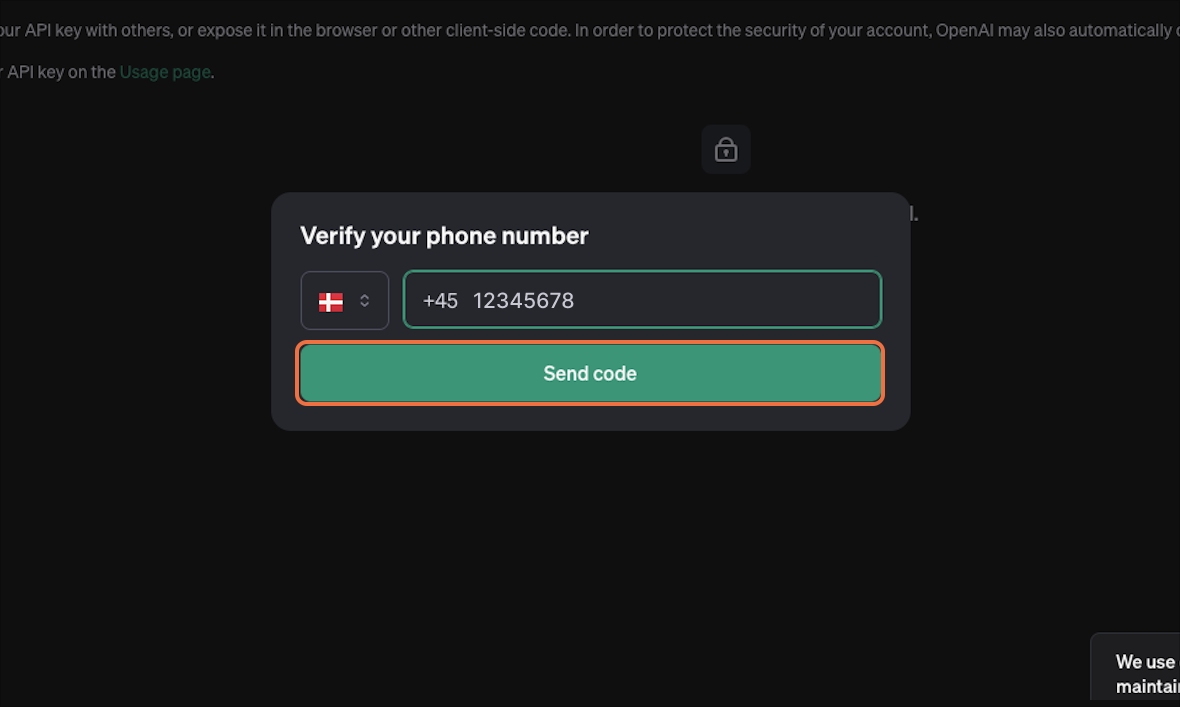Open the country selector box

coord(345,300)
